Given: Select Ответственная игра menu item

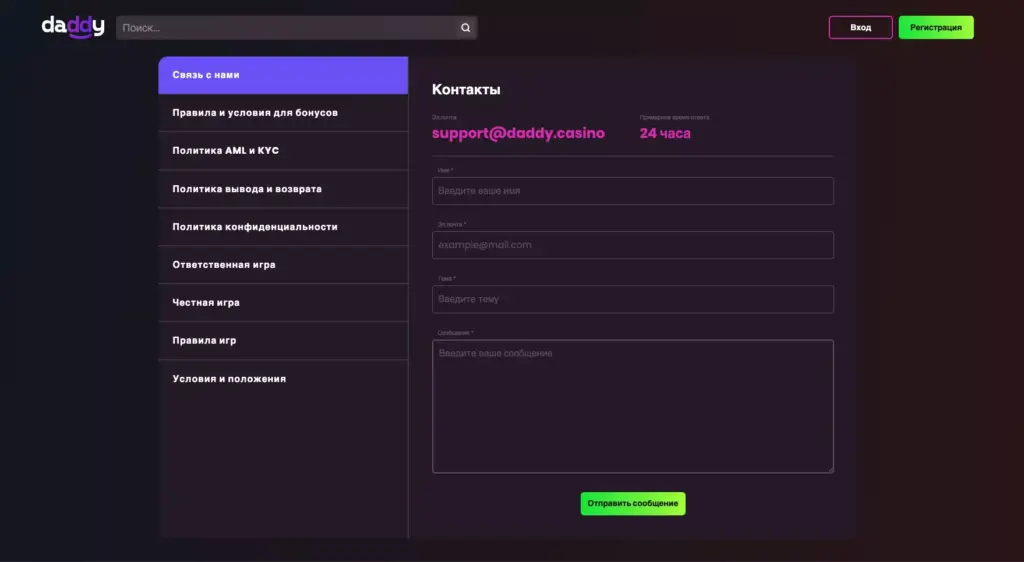Looking at the screenshot, I should (x=283, y=265).
